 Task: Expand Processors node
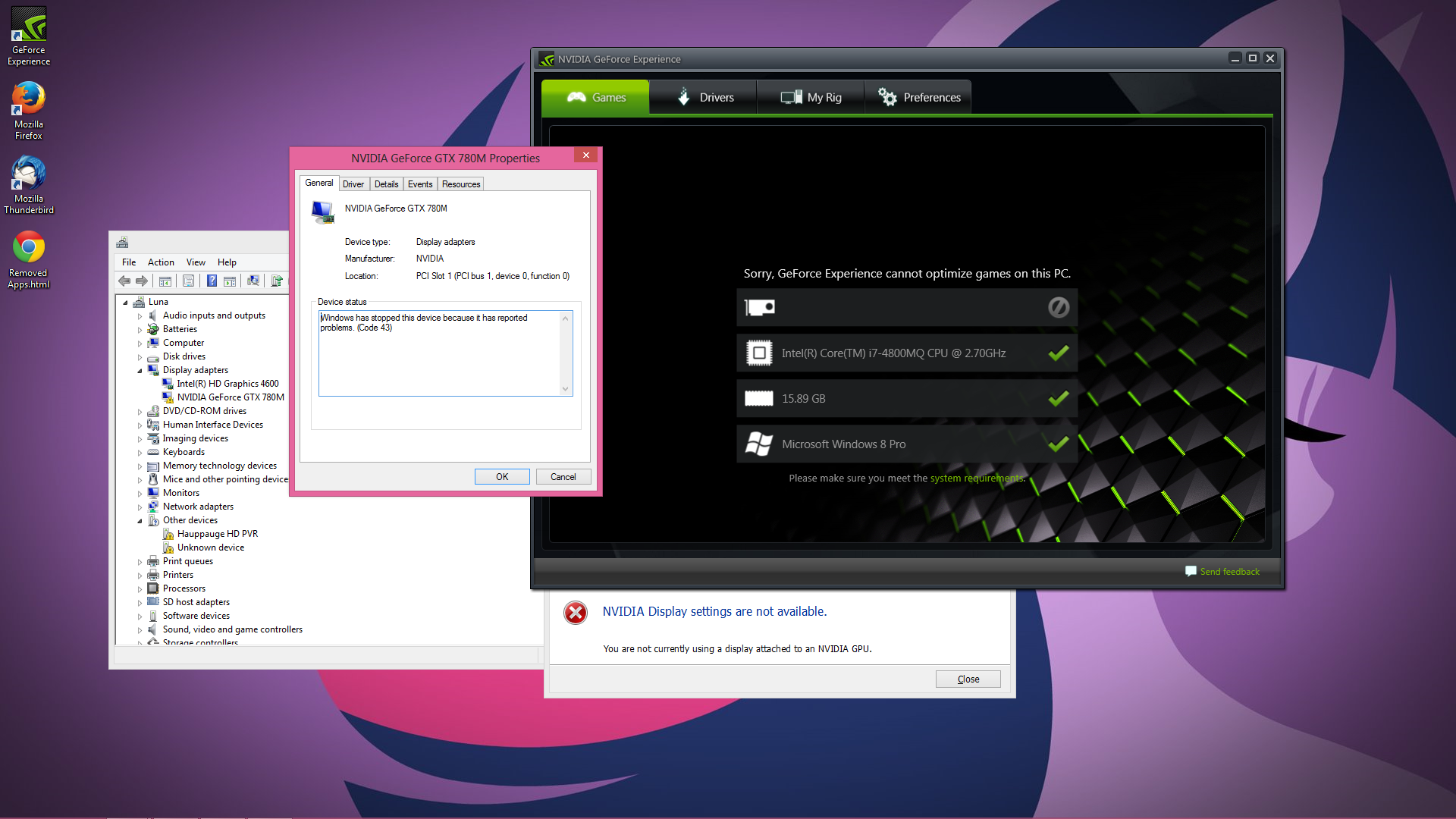coord(140,589)
